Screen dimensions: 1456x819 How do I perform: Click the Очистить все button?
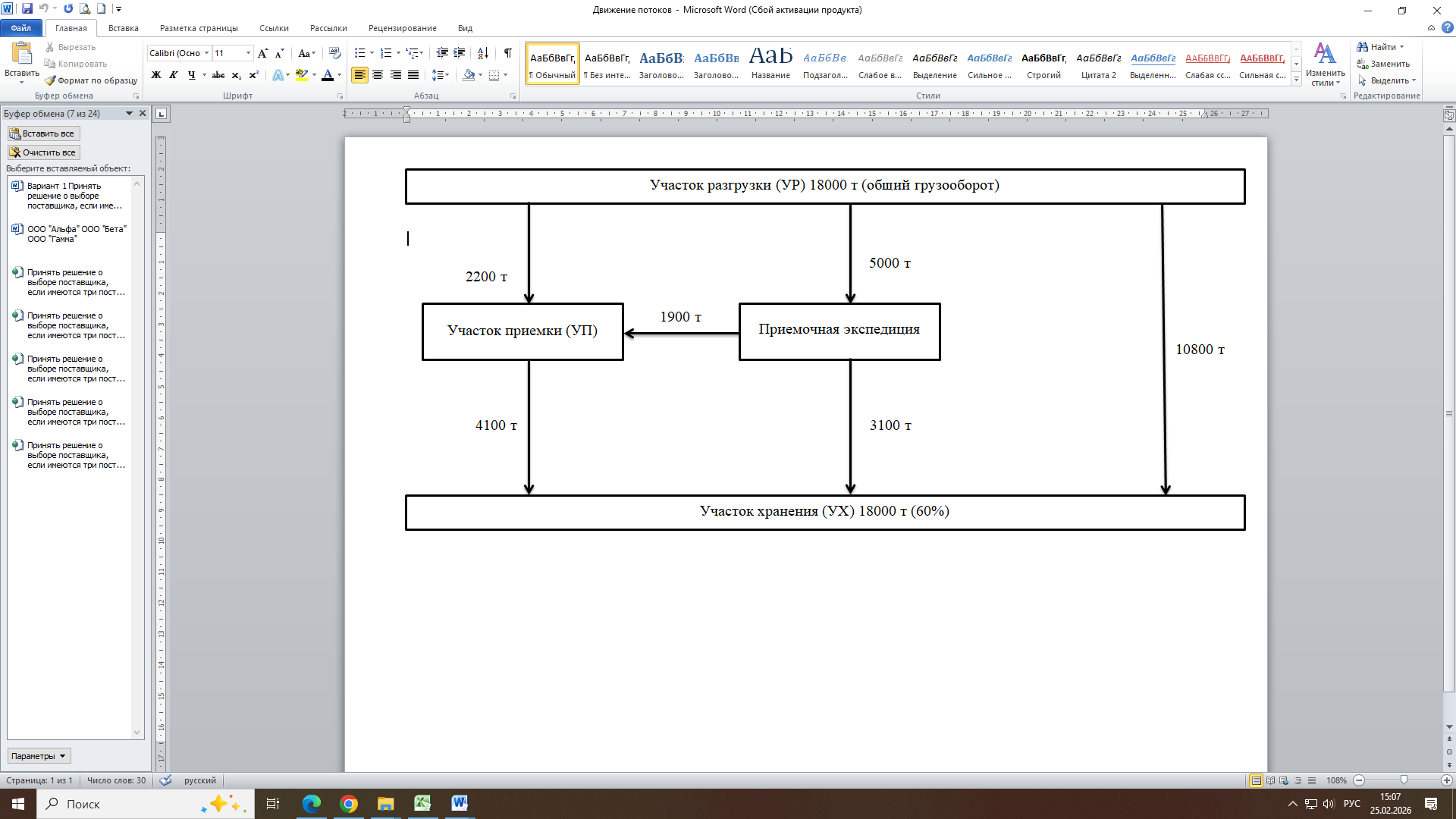(43, 152)
